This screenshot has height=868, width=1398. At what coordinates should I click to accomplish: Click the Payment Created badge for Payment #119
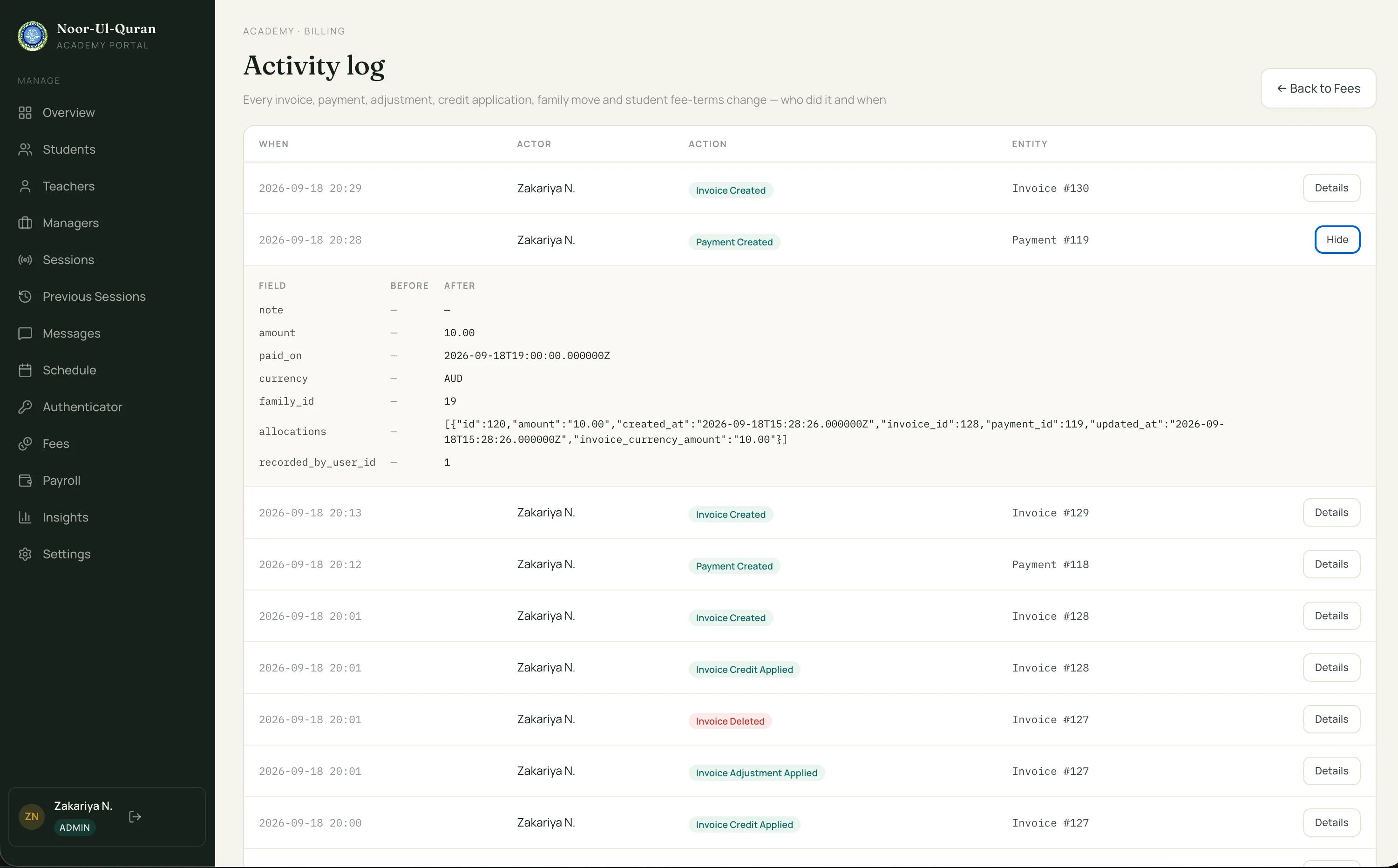point(734,242)
